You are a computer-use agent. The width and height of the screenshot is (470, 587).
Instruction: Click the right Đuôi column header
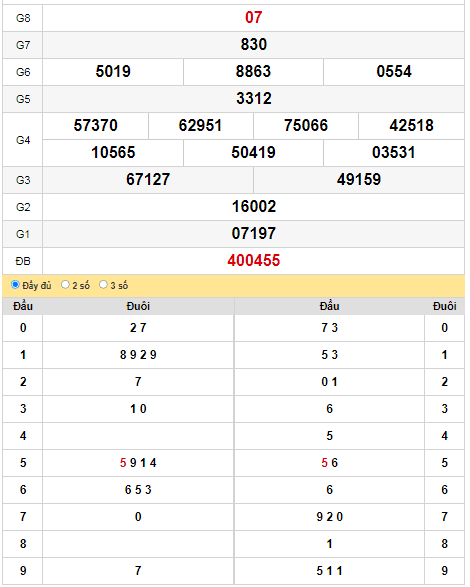coord(445,306)
